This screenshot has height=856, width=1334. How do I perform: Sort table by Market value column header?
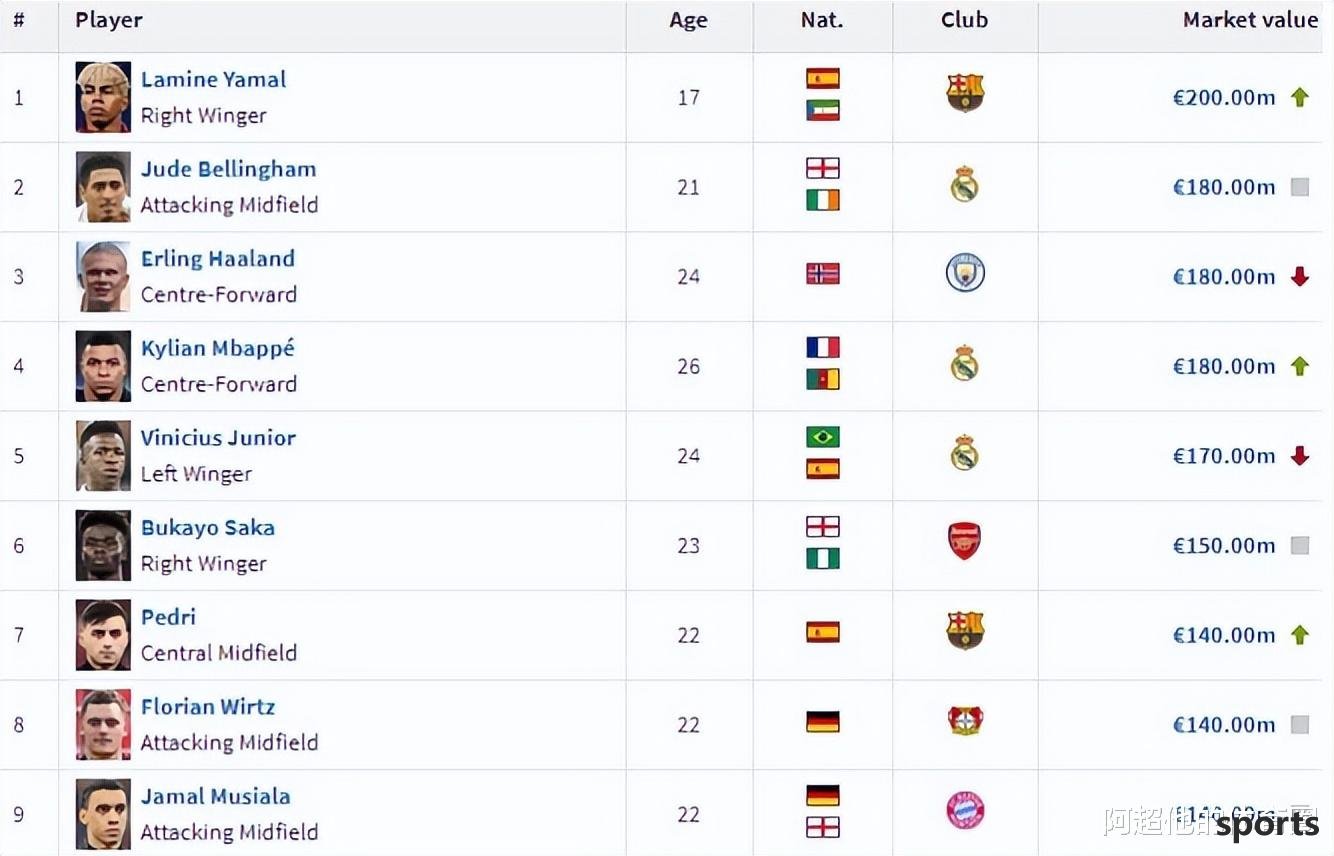pos(1250,20)
